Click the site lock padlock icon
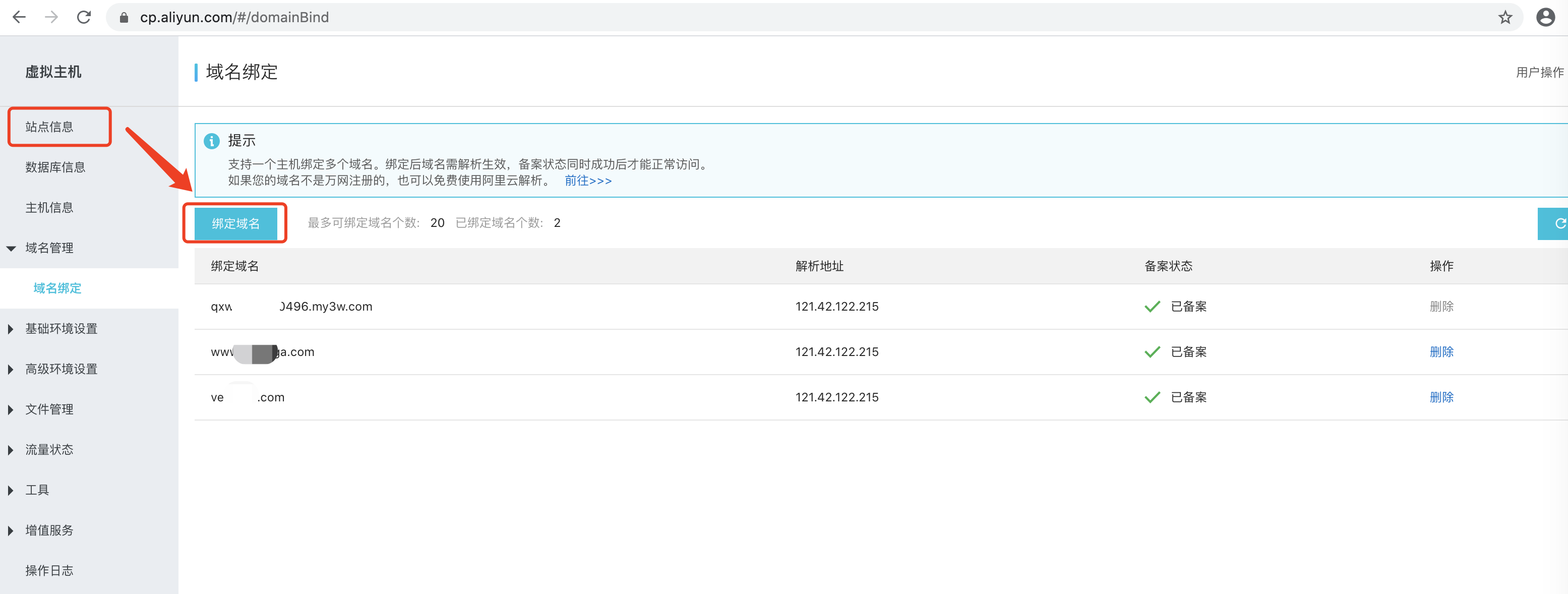1568x594 pixels. point(124,18)
